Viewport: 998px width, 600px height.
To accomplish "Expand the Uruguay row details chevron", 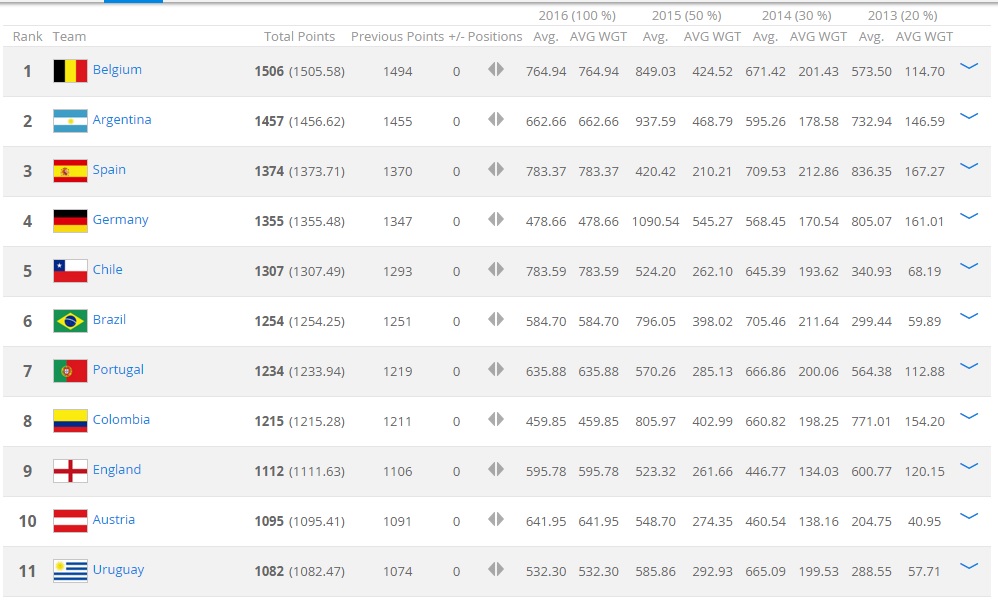I will [x=969, y=566].
